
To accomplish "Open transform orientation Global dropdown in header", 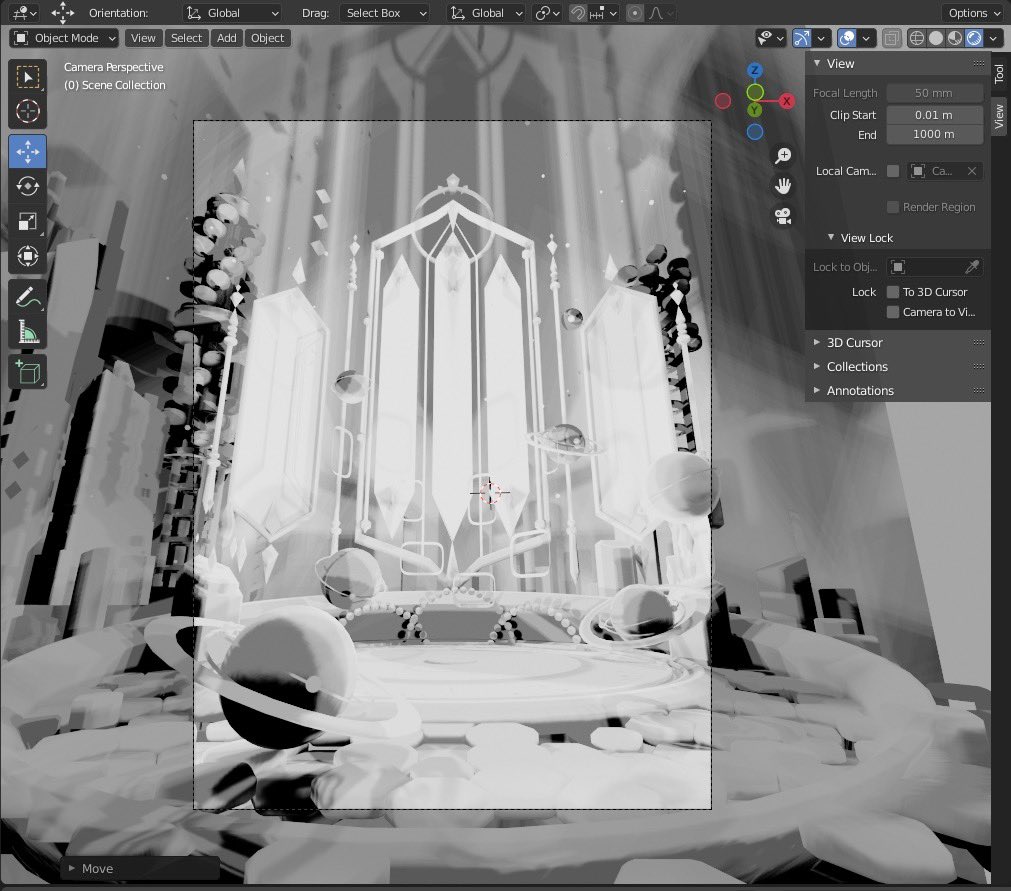I will point(487,13).
